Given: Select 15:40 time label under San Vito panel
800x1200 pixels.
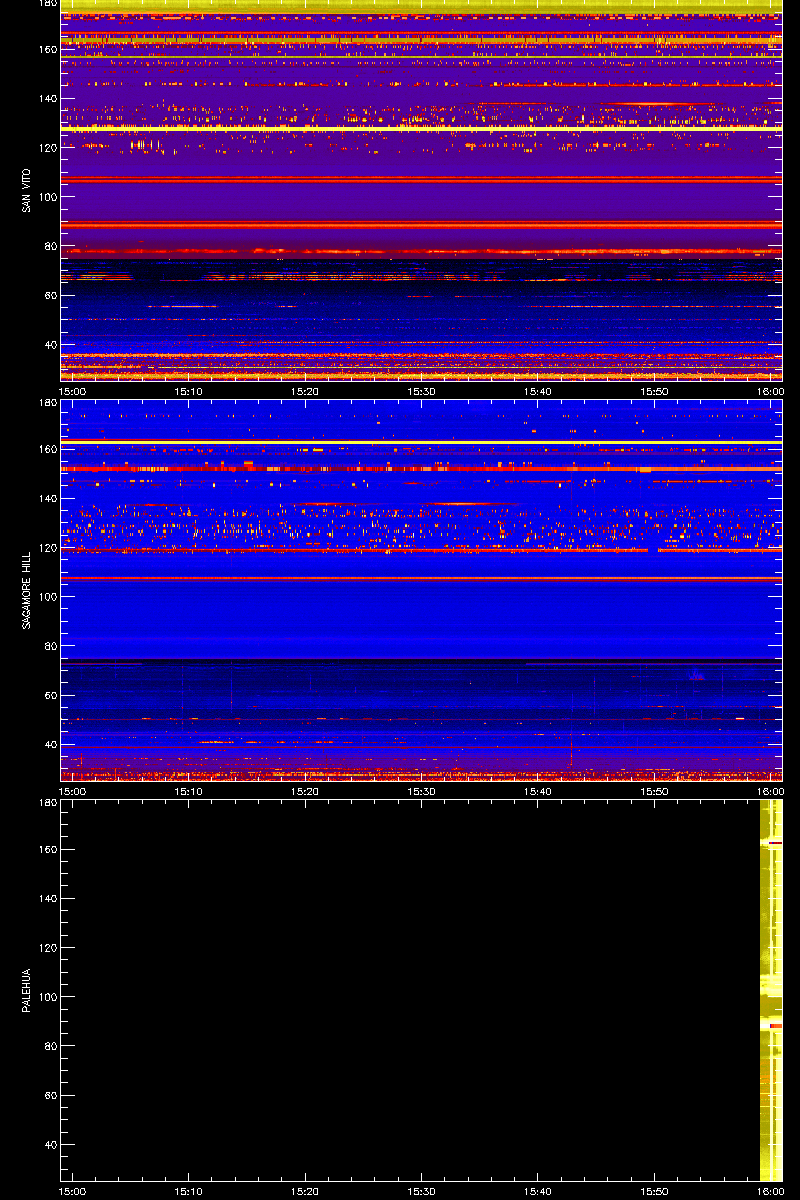Looking at the screenshot, I should [x=539, y=391].
